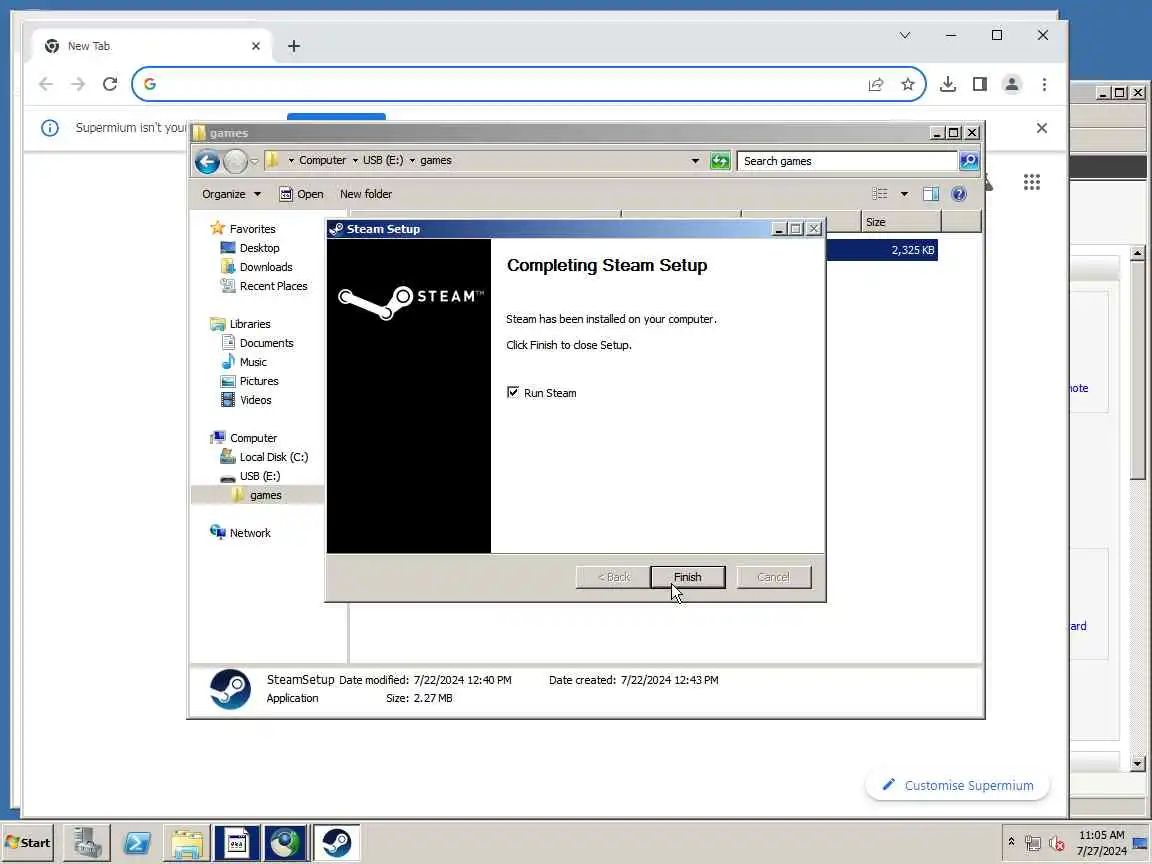Open view options dropdown arrow
Image resolution: width=1152 pixels, height=864 pixels.
pos(904,194)
